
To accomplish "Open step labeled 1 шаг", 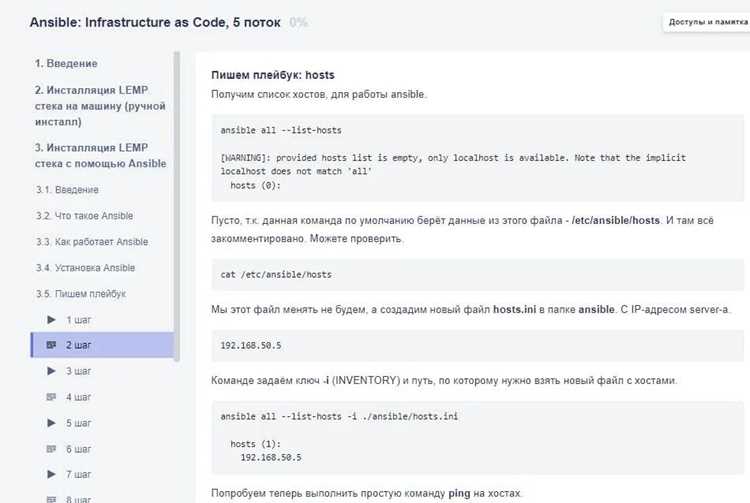I will [x=78, y=320].
